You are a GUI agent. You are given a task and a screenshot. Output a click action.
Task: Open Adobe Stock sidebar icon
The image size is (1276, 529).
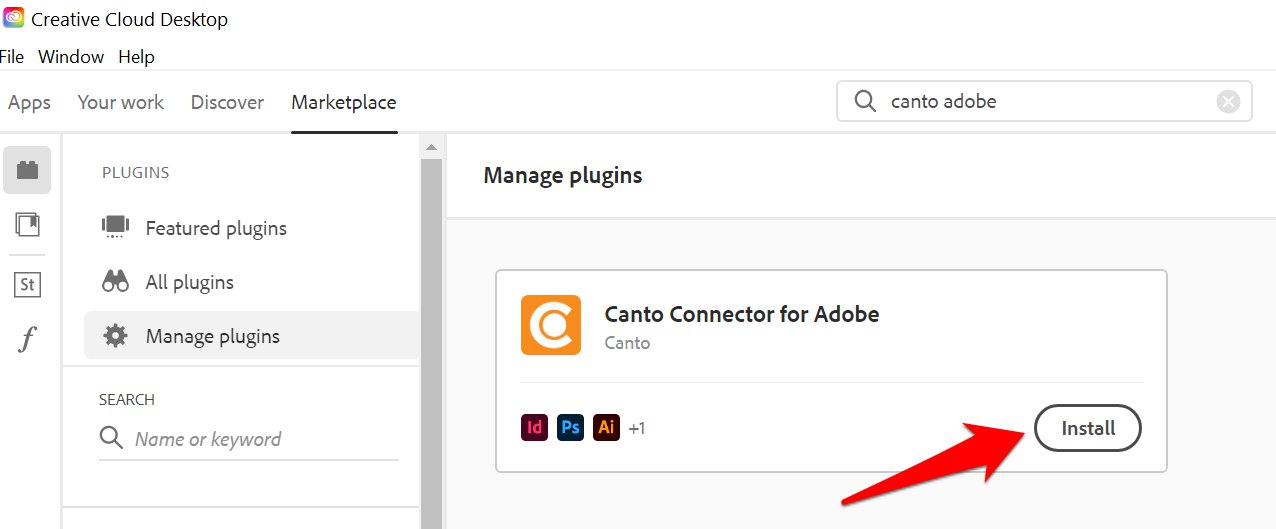pos(27,285)
